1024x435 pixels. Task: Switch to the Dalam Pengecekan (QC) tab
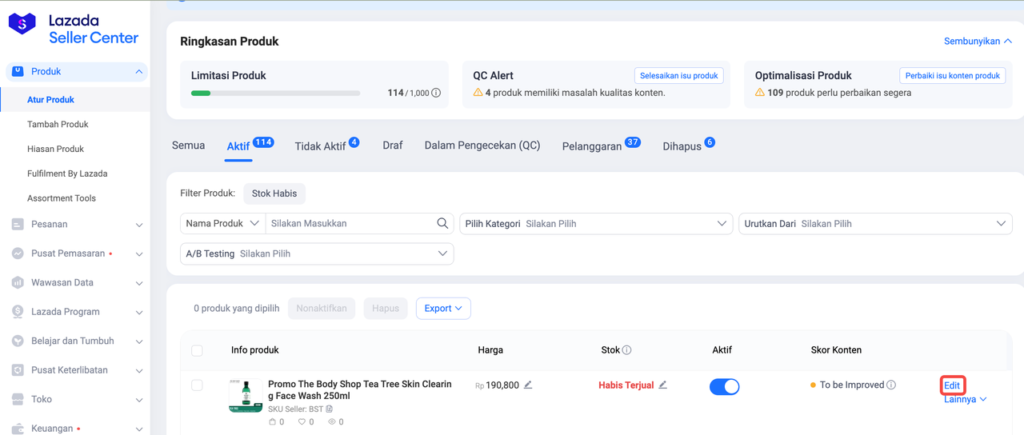[x=483, y=146]
